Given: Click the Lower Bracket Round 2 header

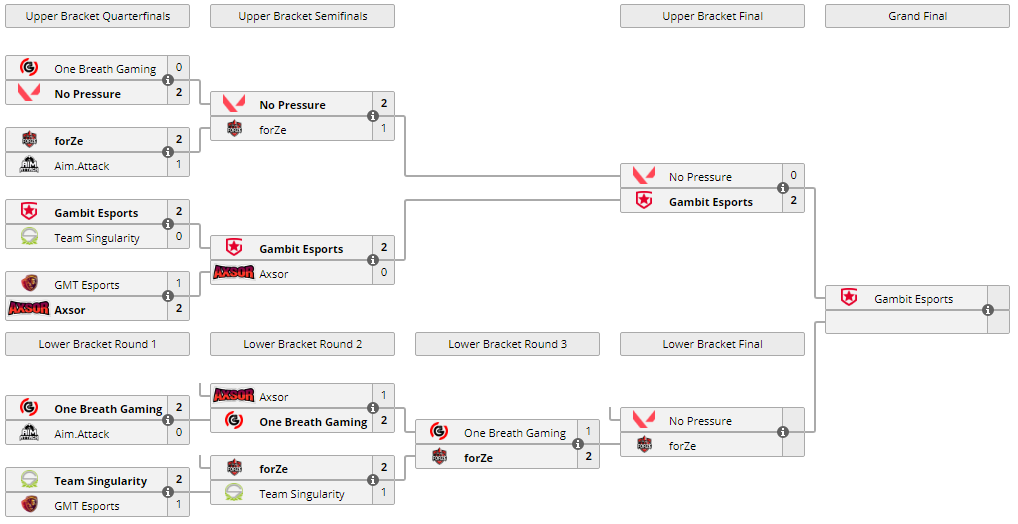Looking at the screenshot, I should (302, 344).
